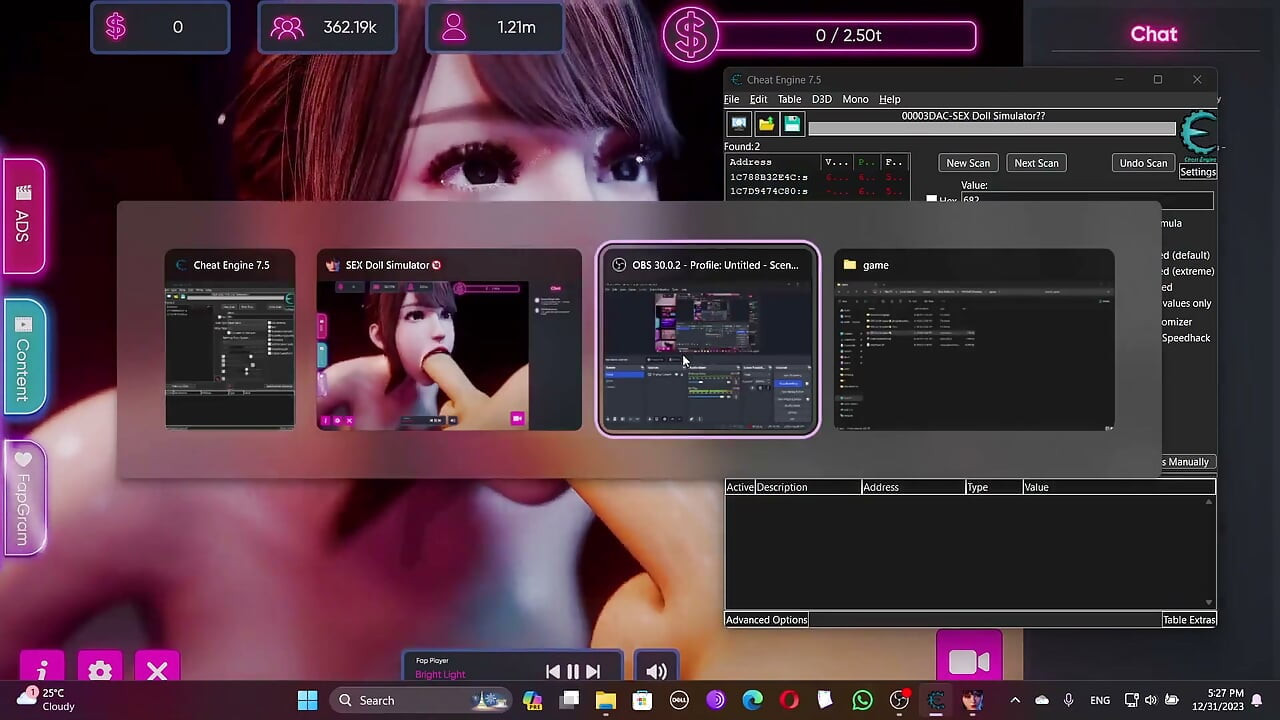Open the FapGram side tab
1280x720 pixels.
coord(23,497)
